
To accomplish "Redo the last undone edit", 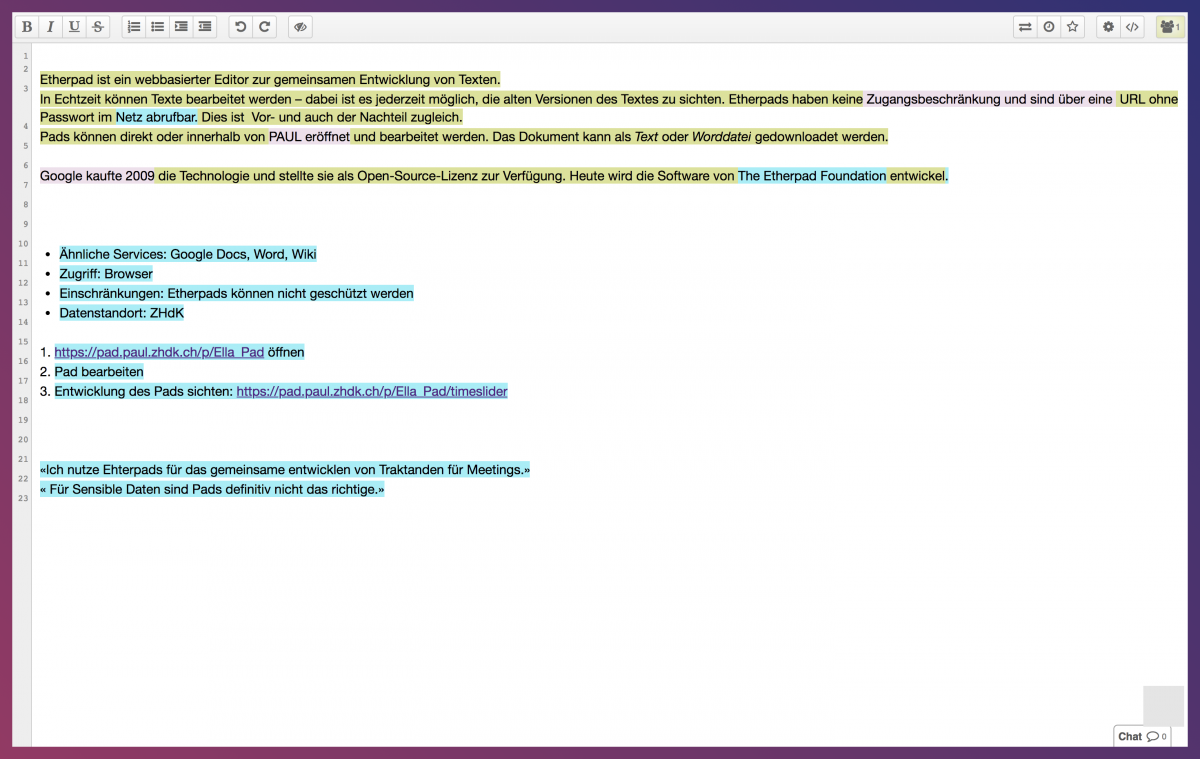I will (x=264, y=27).
